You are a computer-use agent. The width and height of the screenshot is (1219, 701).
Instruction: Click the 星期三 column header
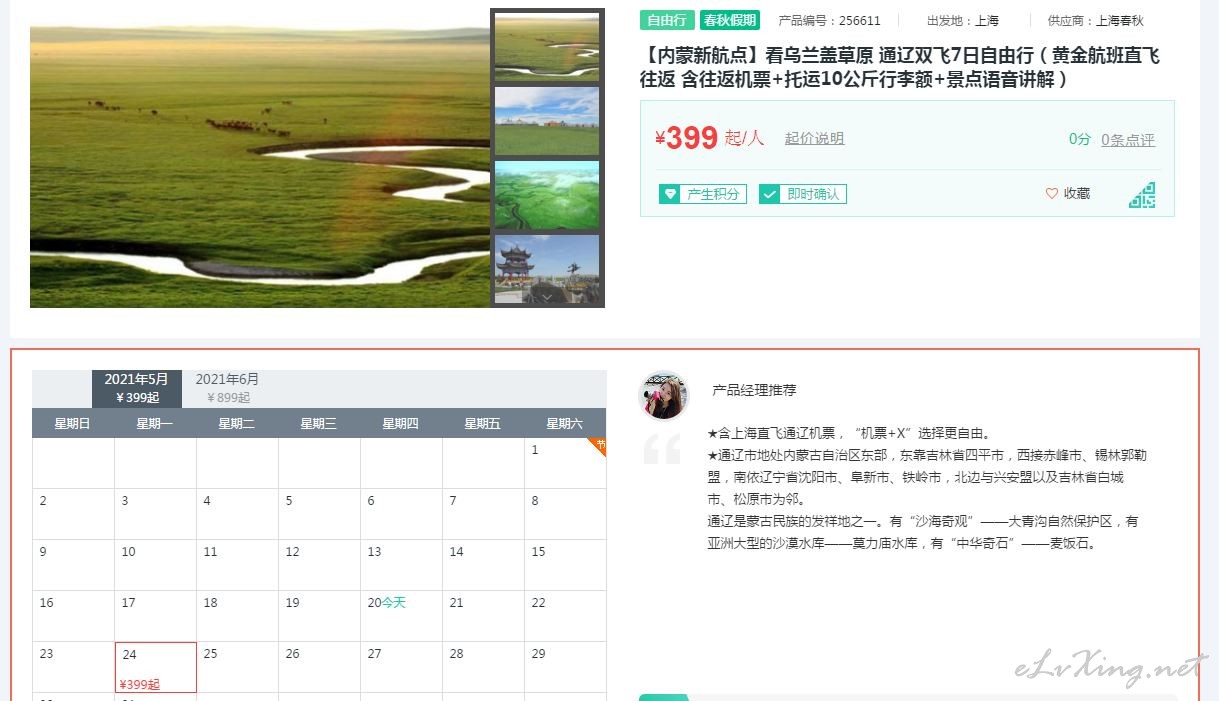pyautogui.click(x=319, y=423)
